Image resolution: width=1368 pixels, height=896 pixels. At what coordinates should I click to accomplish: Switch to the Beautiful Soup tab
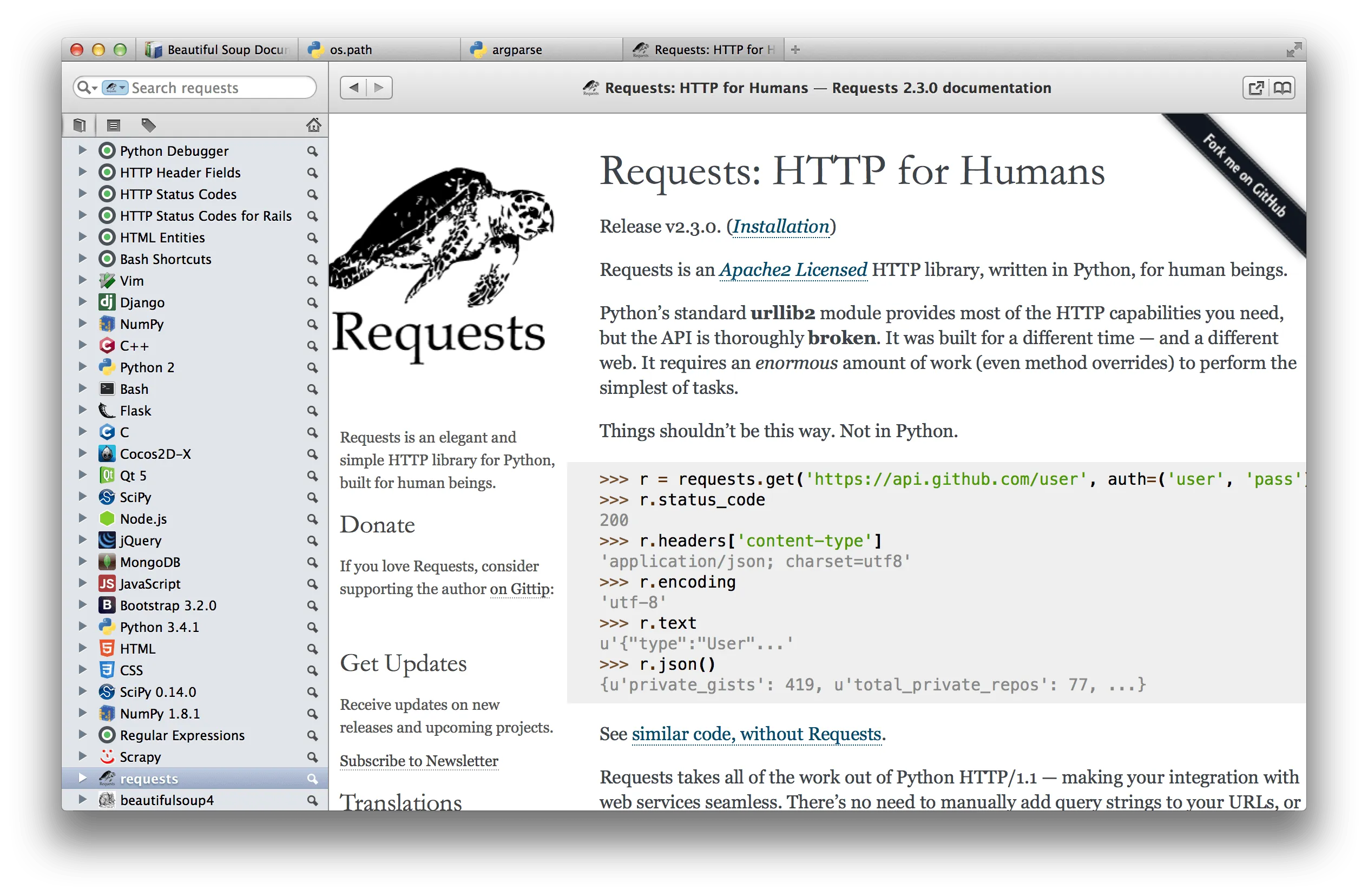click(x=219, y=50)
